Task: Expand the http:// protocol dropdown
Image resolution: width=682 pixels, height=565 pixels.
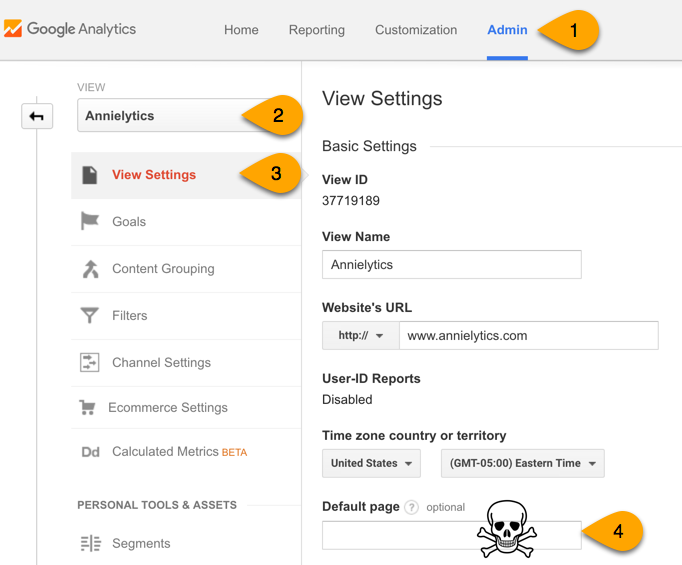Action: pyautogui.click(x=361, y=335)
